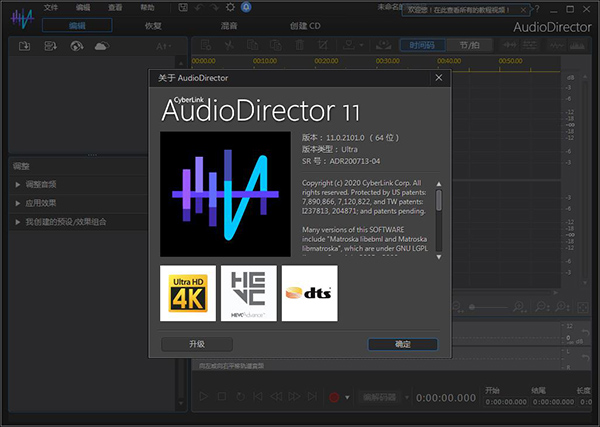Image resolution: width=600 pixels, height=427 pixels.
Task: Click the import media icon in library panel
Action: (x=24, y=46)
